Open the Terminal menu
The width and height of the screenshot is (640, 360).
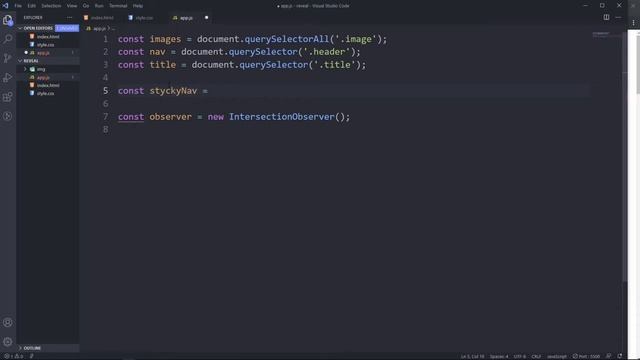118,6
